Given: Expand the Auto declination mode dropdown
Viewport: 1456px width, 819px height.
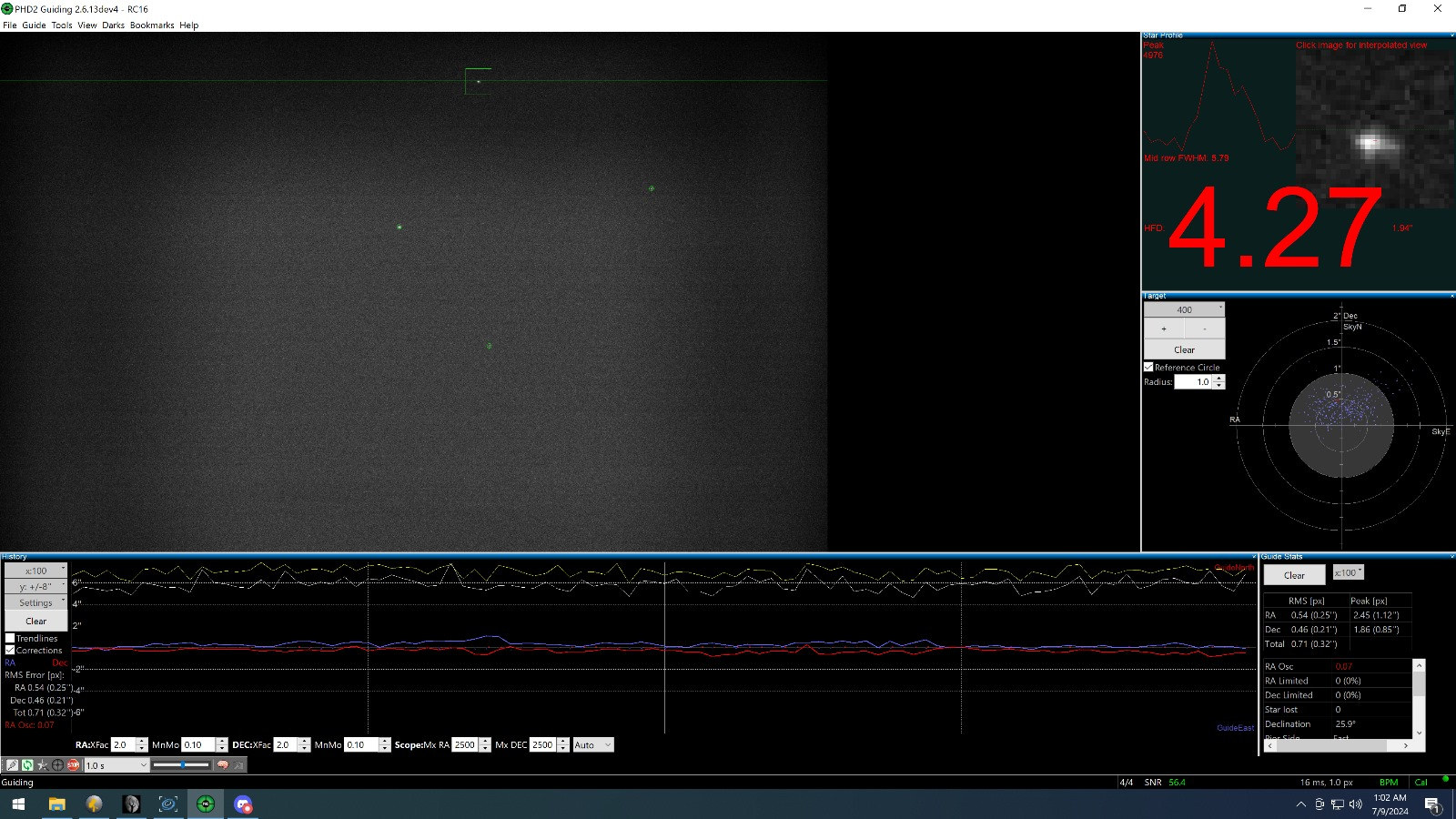Looking at the screenshot, I should (593, 744).
